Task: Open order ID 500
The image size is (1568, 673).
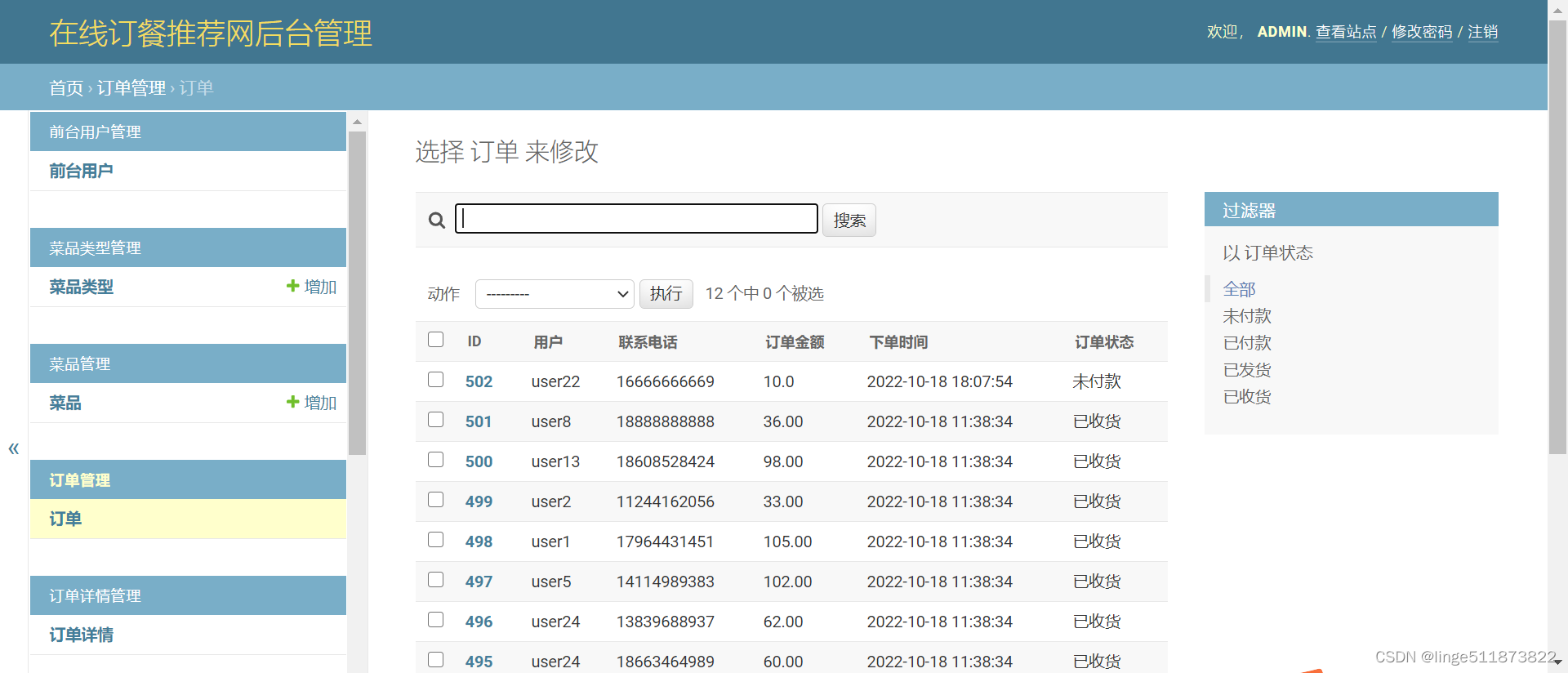Action: (x=479, y=461)
